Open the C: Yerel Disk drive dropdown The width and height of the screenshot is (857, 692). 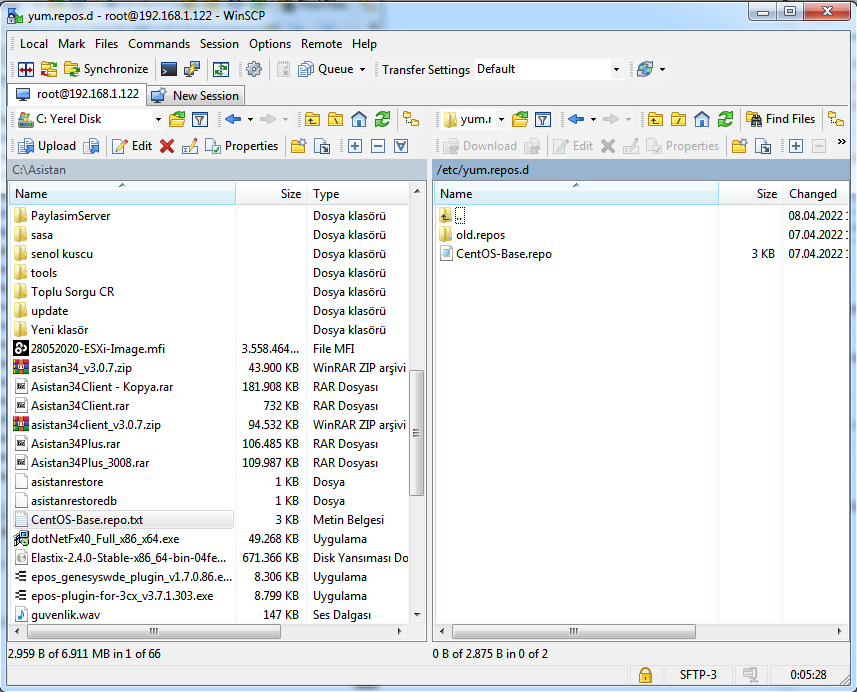click(x=158, y=119)
